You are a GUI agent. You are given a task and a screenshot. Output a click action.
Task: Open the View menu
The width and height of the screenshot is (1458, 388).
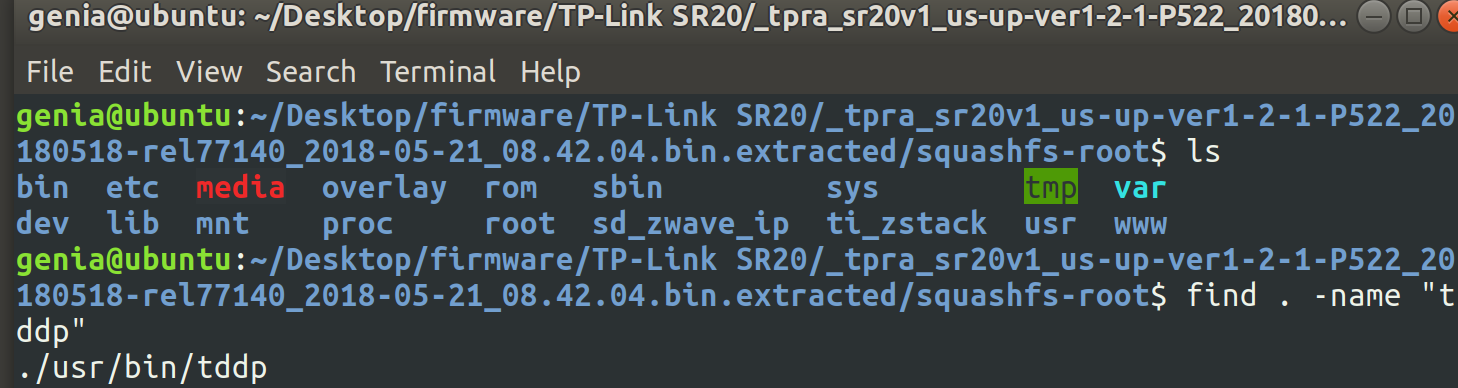pyautogui.click(x=209, y=72)
